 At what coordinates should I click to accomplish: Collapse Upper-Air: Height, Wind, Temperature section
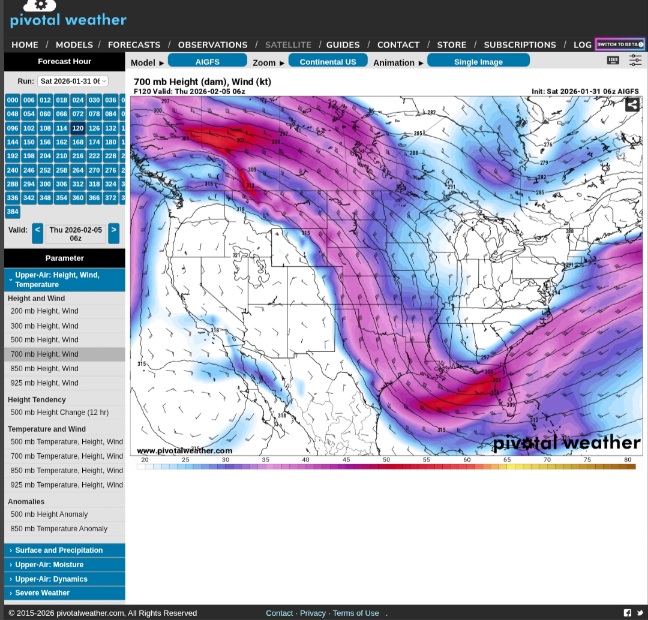pyautogui.click(x=64, y=279)
